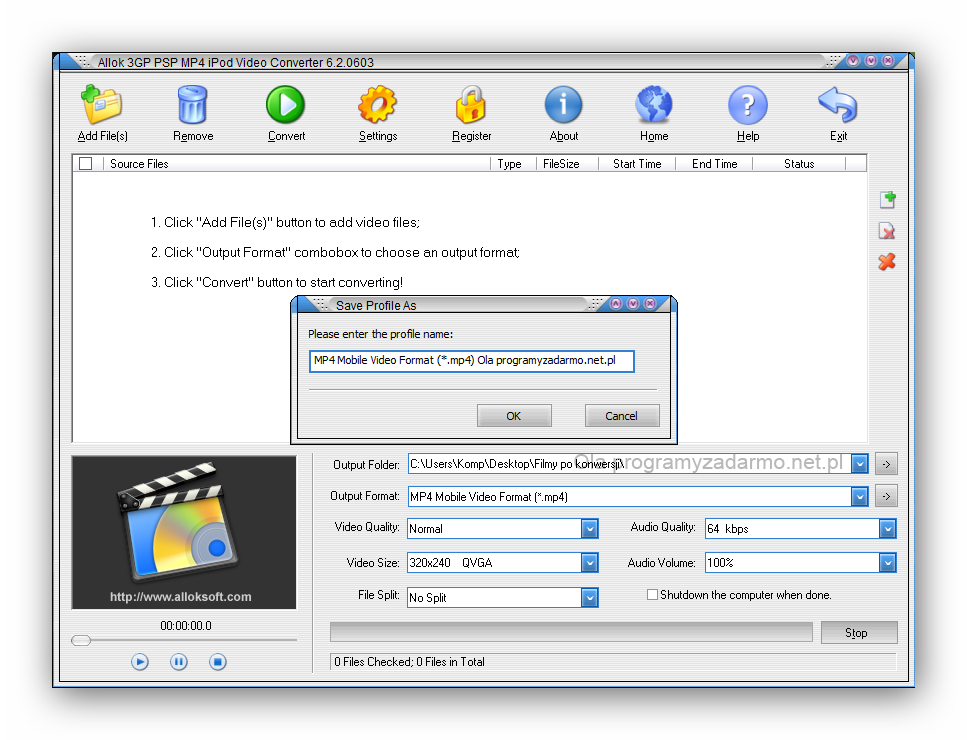Image resolution: width=967 pixels, height=740 pixels.
Task: Click OK in Save Profile As dialog
Action: tap(514, 416)
